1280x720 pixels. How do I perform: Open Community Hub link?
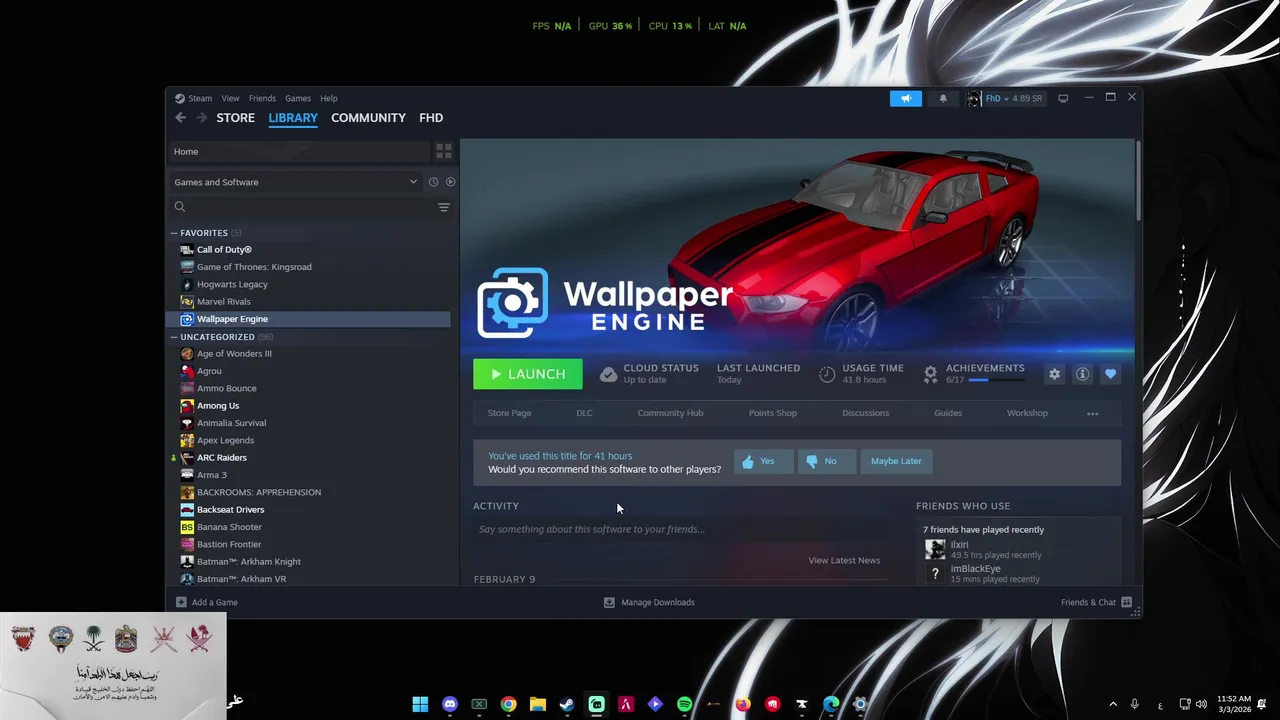670,413
